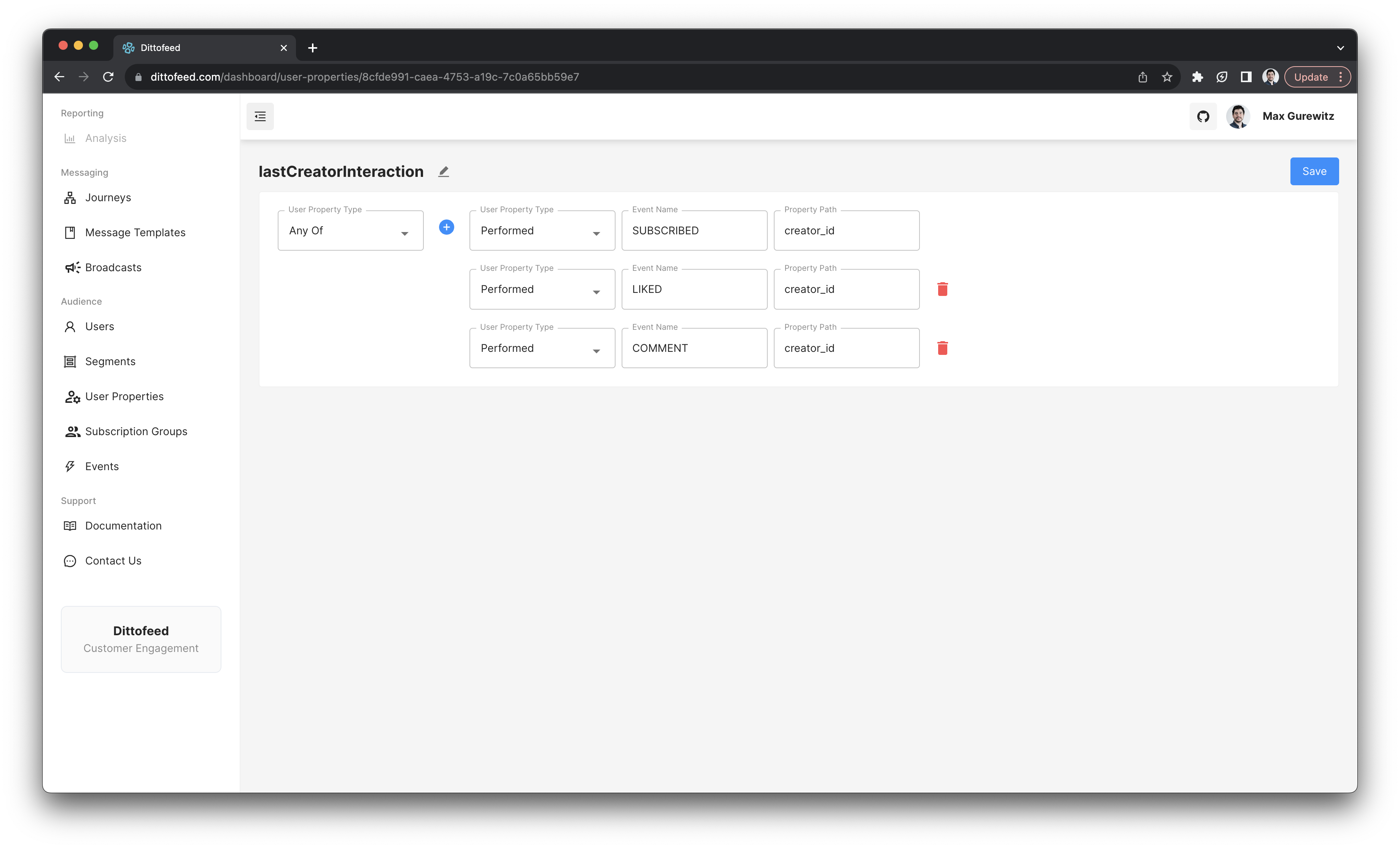Open the Documentation link
This screenshot has width=1400, height=849.
[x=123, y=526]
